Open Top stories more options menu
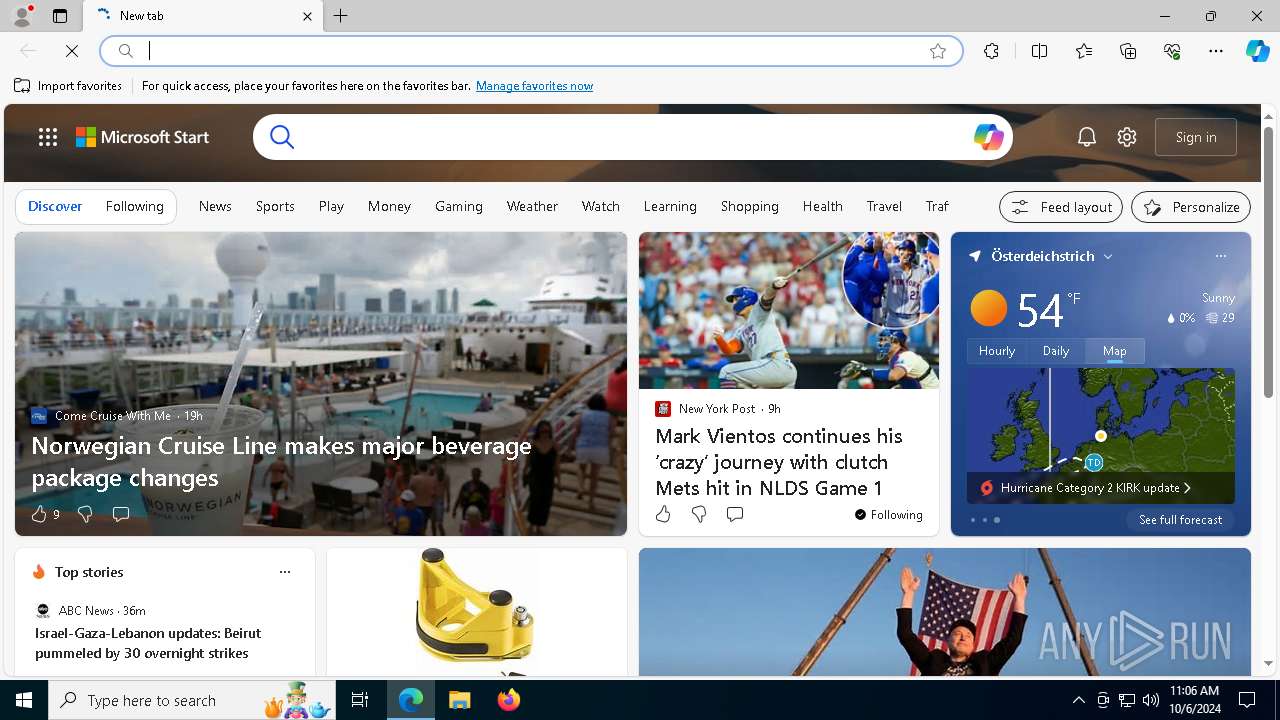Image resolution: width=1280 pixels, height=720 pixels. [x=285, y=572]
